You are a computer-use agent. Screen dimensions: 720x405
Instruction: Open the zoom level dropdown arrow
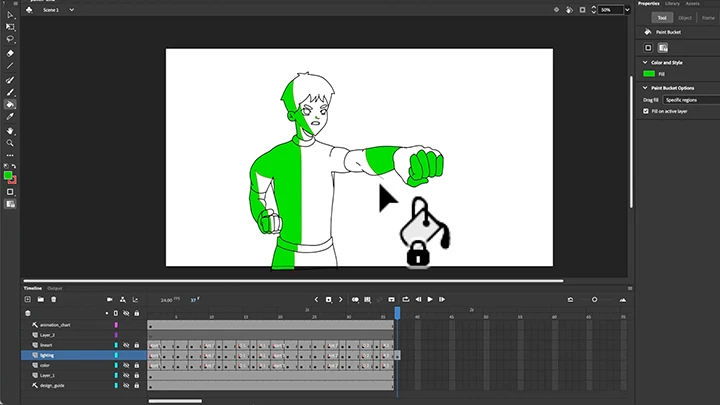(x=627, y=10)
